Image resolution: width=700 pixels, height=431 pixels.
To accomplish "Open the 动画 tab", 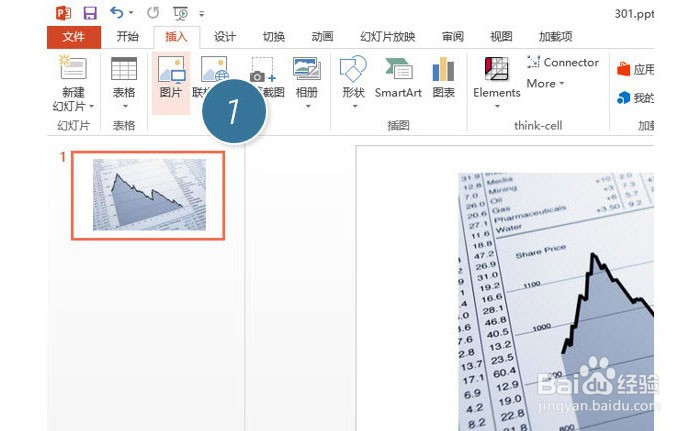I will point(322,37).
